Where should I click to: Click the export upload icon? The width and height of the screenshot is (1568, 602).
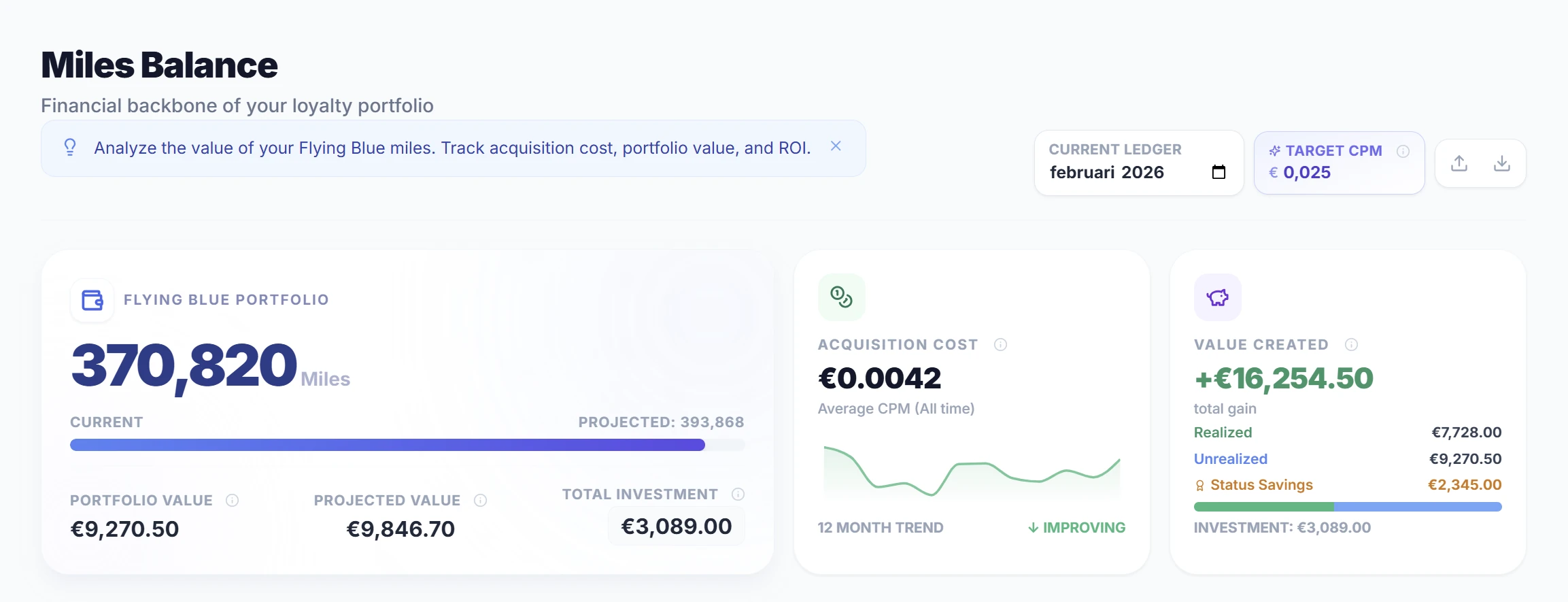click(1458, 163)
